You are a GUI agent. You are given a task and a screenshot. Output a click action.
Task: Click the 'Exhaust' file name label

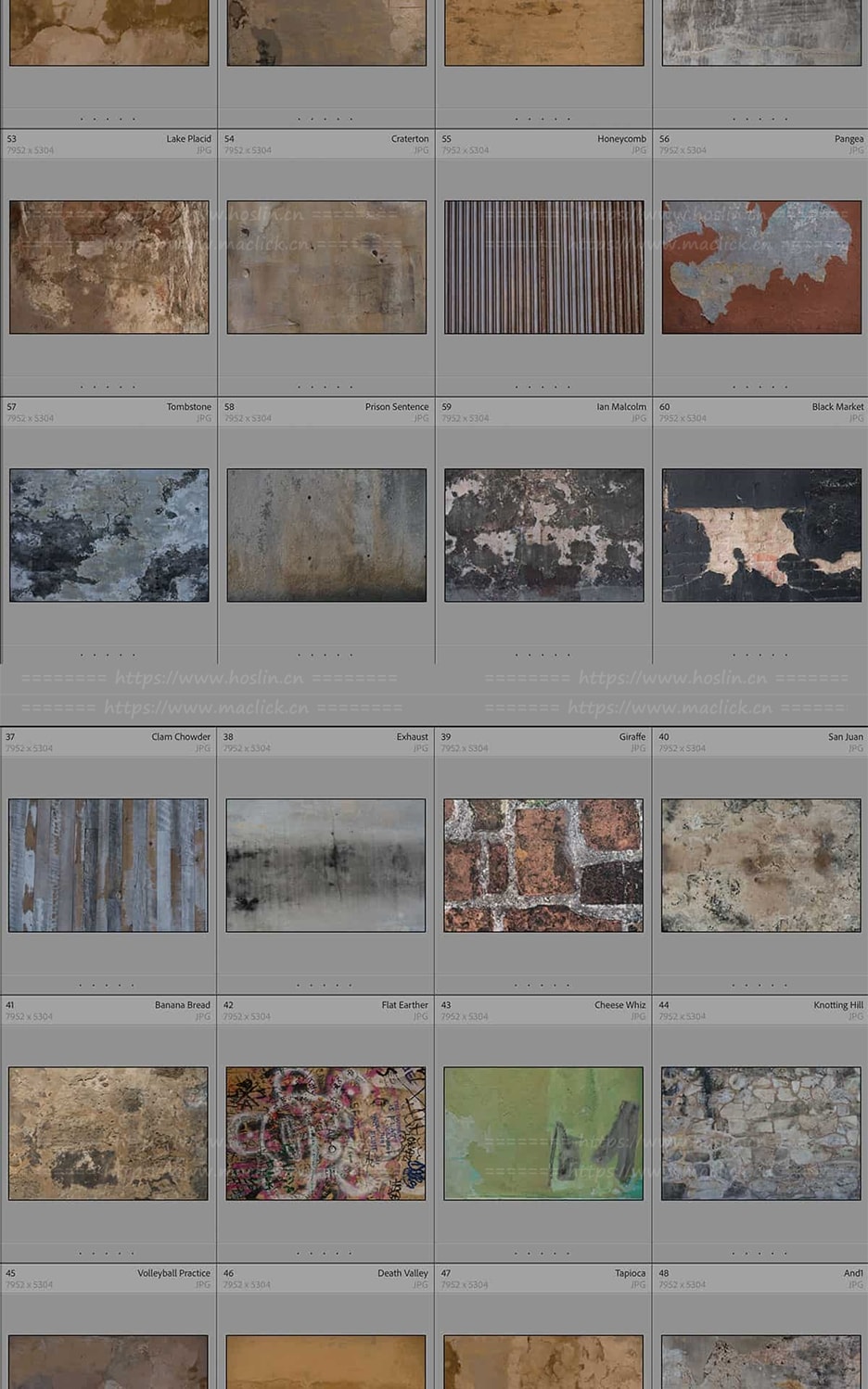click(413, 737)
